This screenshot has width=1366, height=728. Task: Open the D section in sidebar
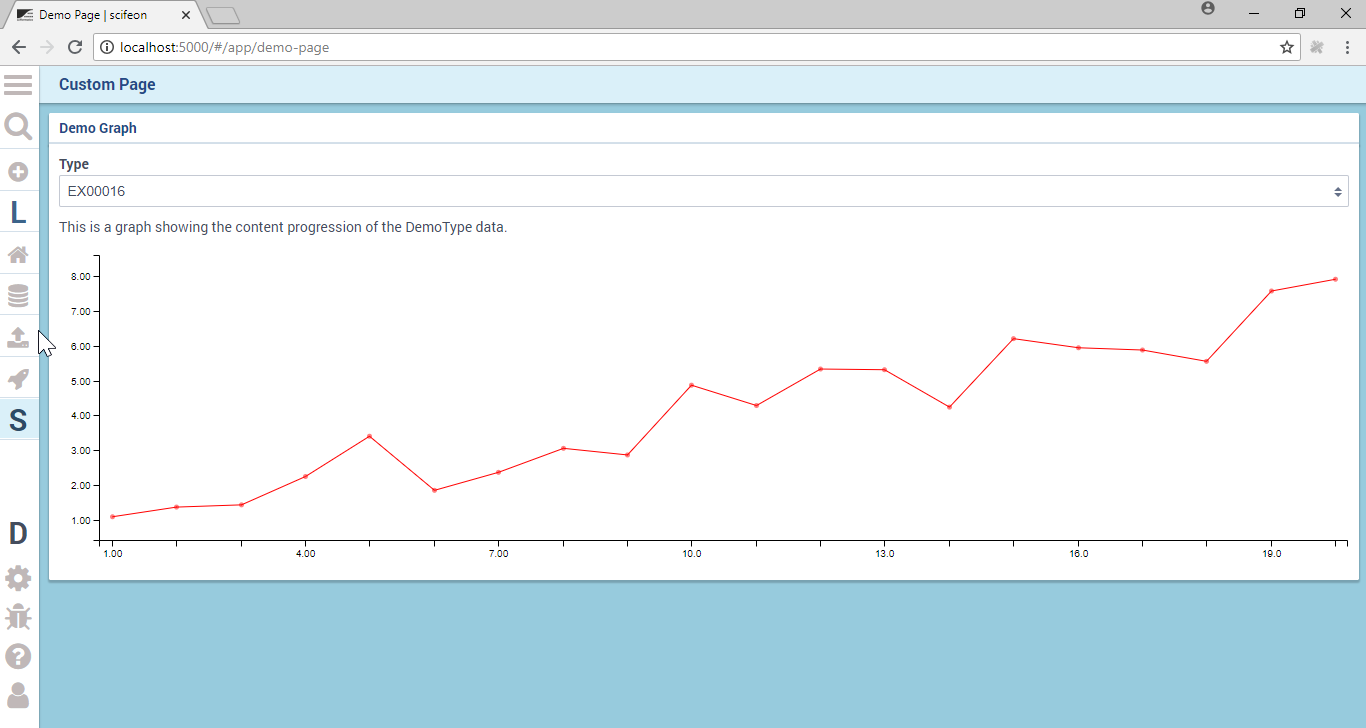pos(18,534)
